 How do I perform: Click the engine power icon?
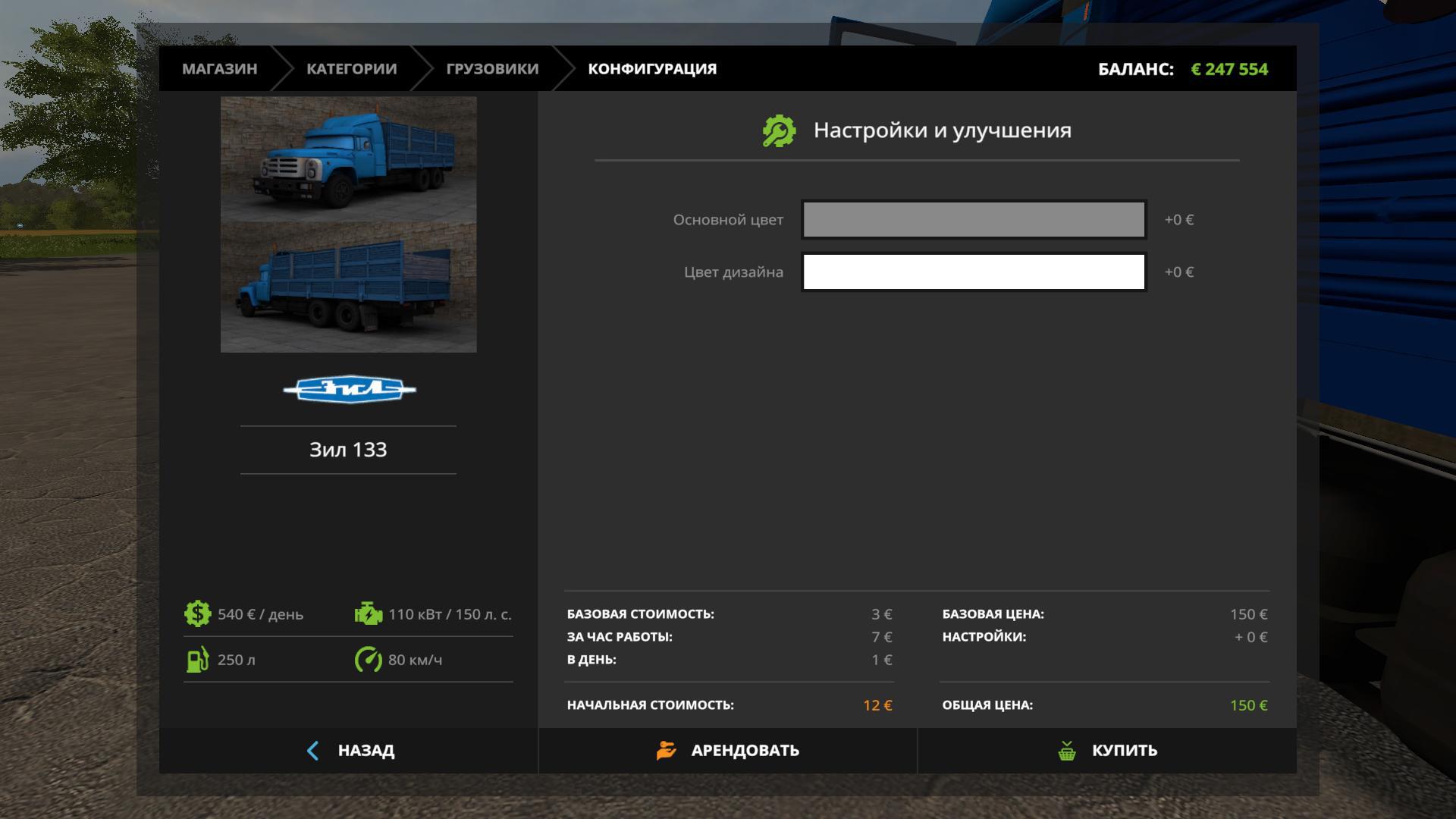click(369, 613)
